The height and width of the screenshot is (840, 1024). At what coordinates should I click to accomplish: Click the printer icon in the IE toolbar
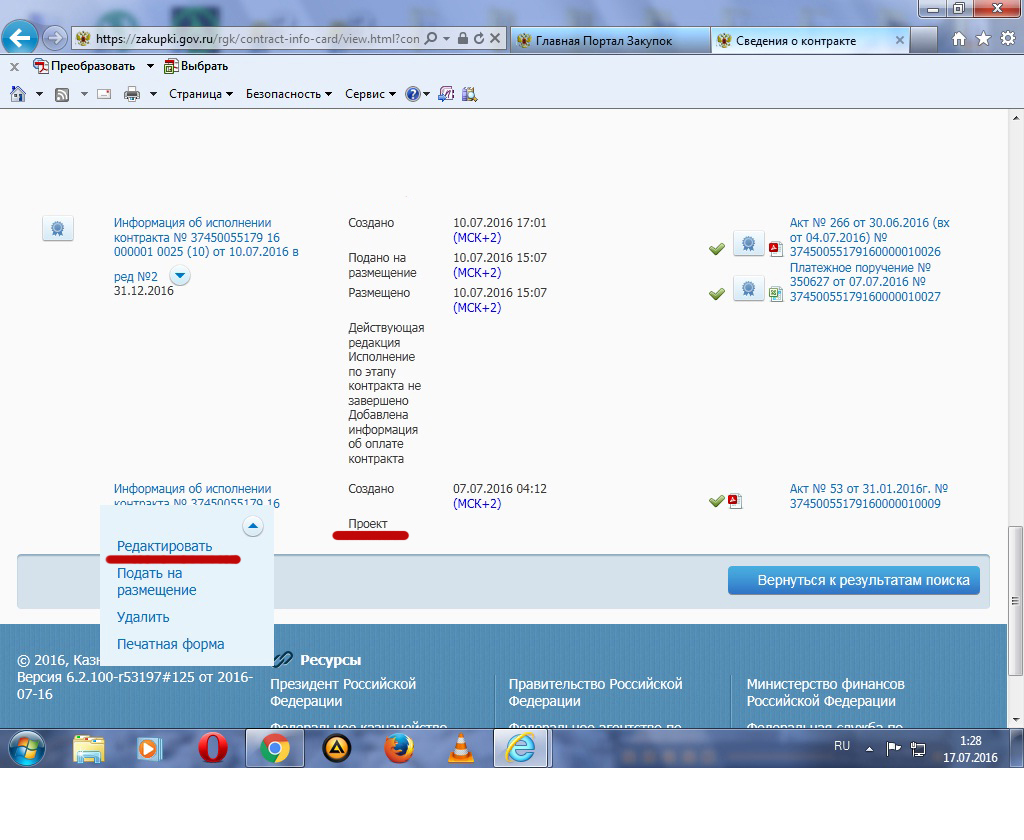131,94
